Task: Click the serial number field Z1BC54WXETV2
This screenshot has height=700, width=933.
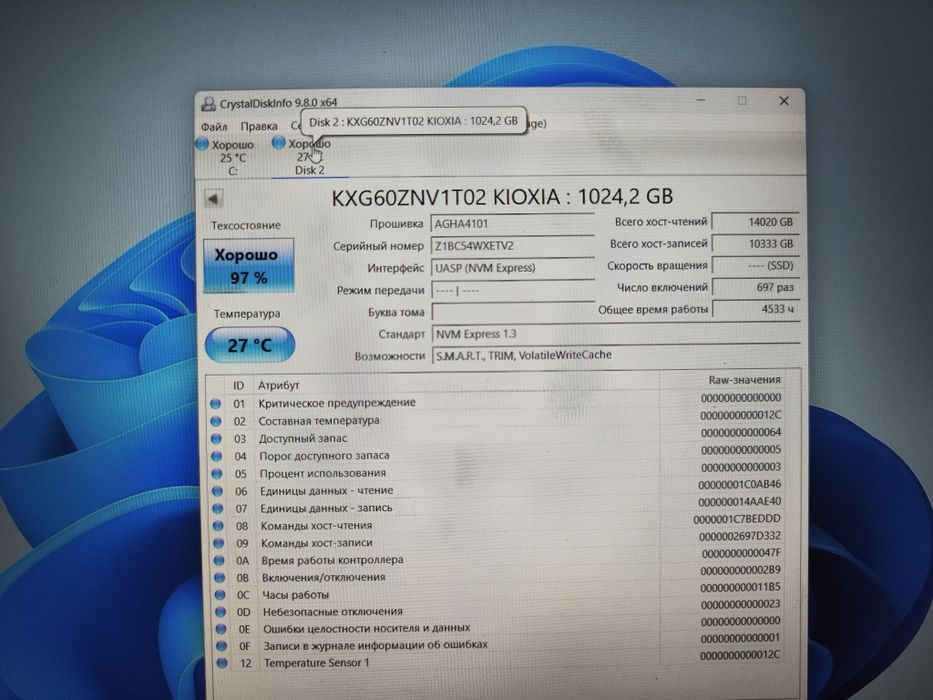Action: coord(512,246)
